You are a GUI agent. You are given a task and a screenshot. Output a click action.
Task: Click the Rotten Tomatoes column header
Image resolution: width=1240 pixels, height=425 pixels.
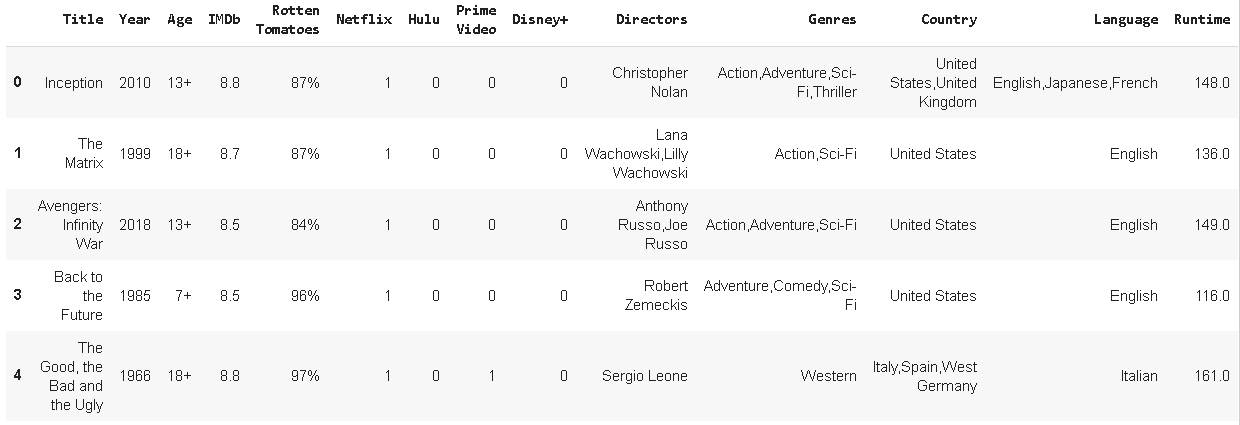pos(287,19)
